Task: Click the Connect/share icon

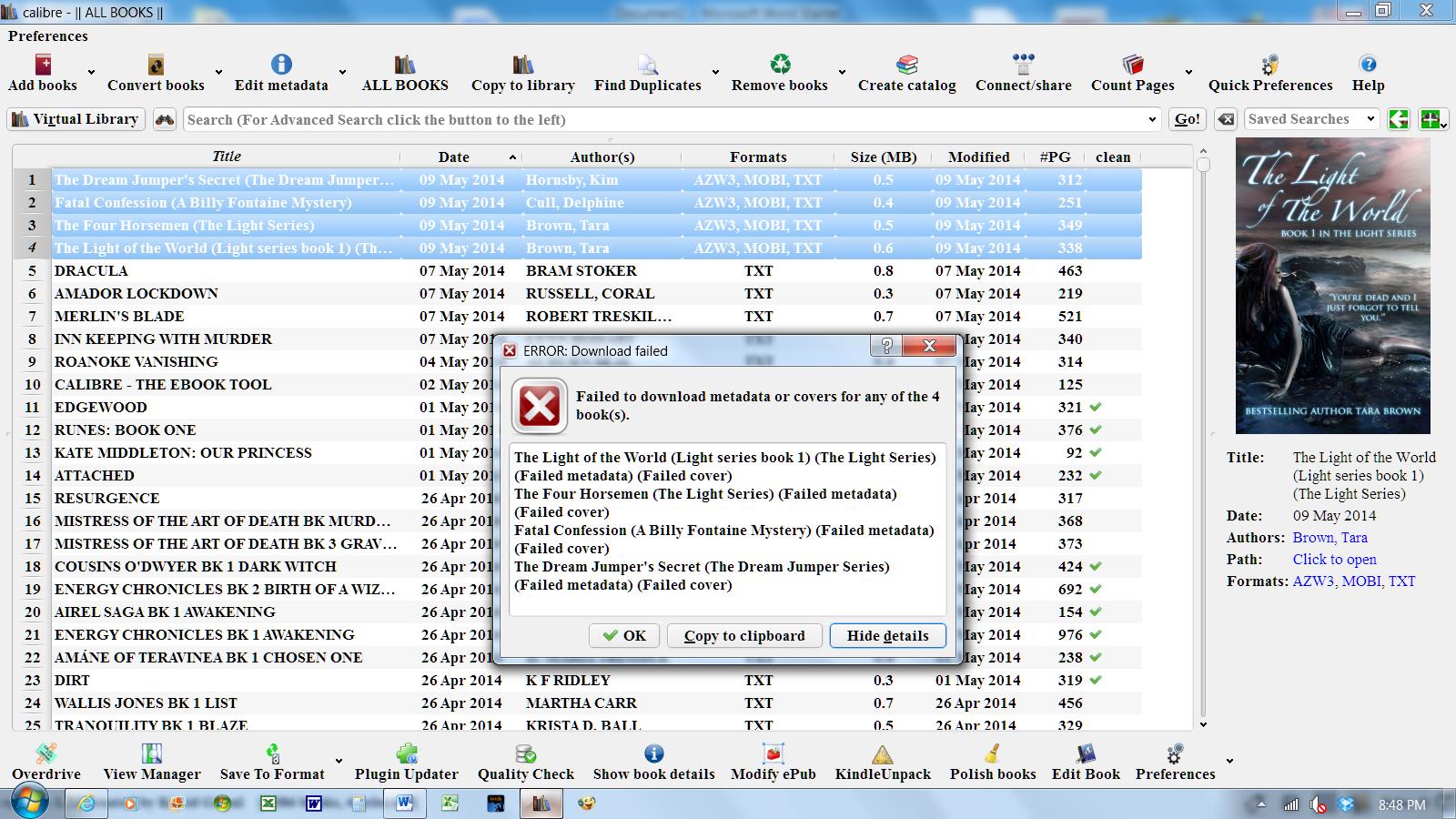Action: [1024, 65]
